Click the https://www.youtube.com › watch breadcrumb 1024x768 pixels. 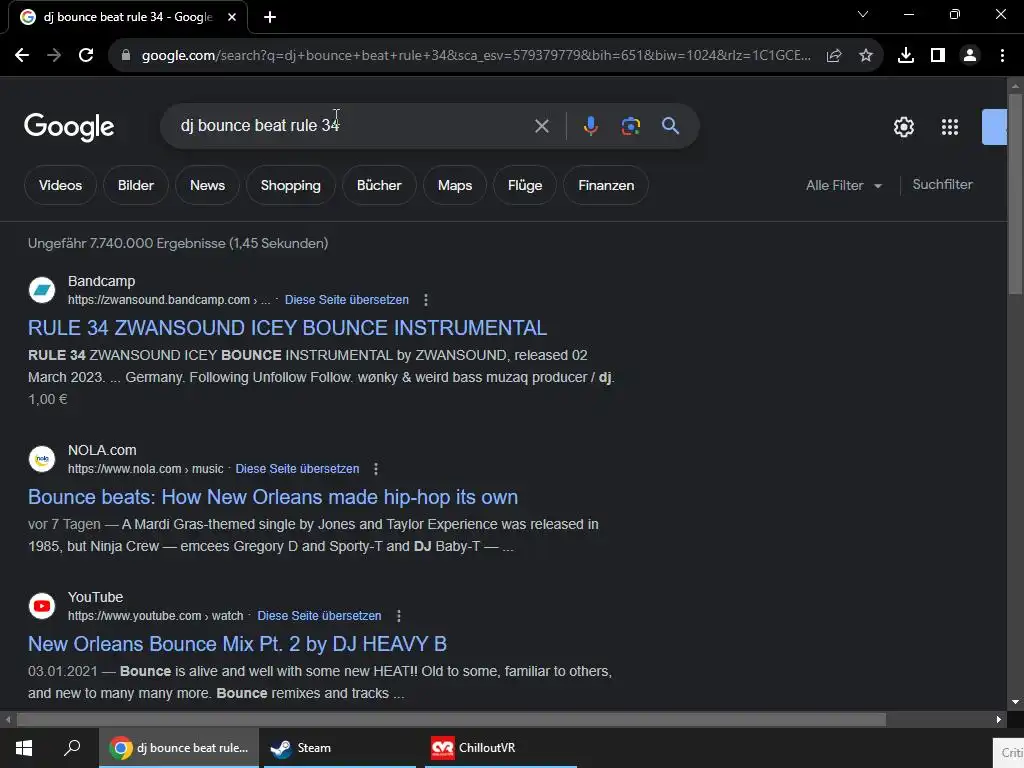click(155, 616)
